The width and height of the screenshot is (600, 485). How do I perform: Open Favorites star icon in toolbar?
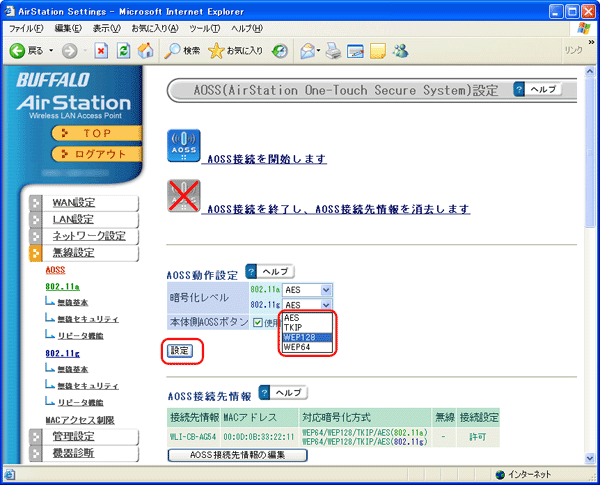[216, 51]
